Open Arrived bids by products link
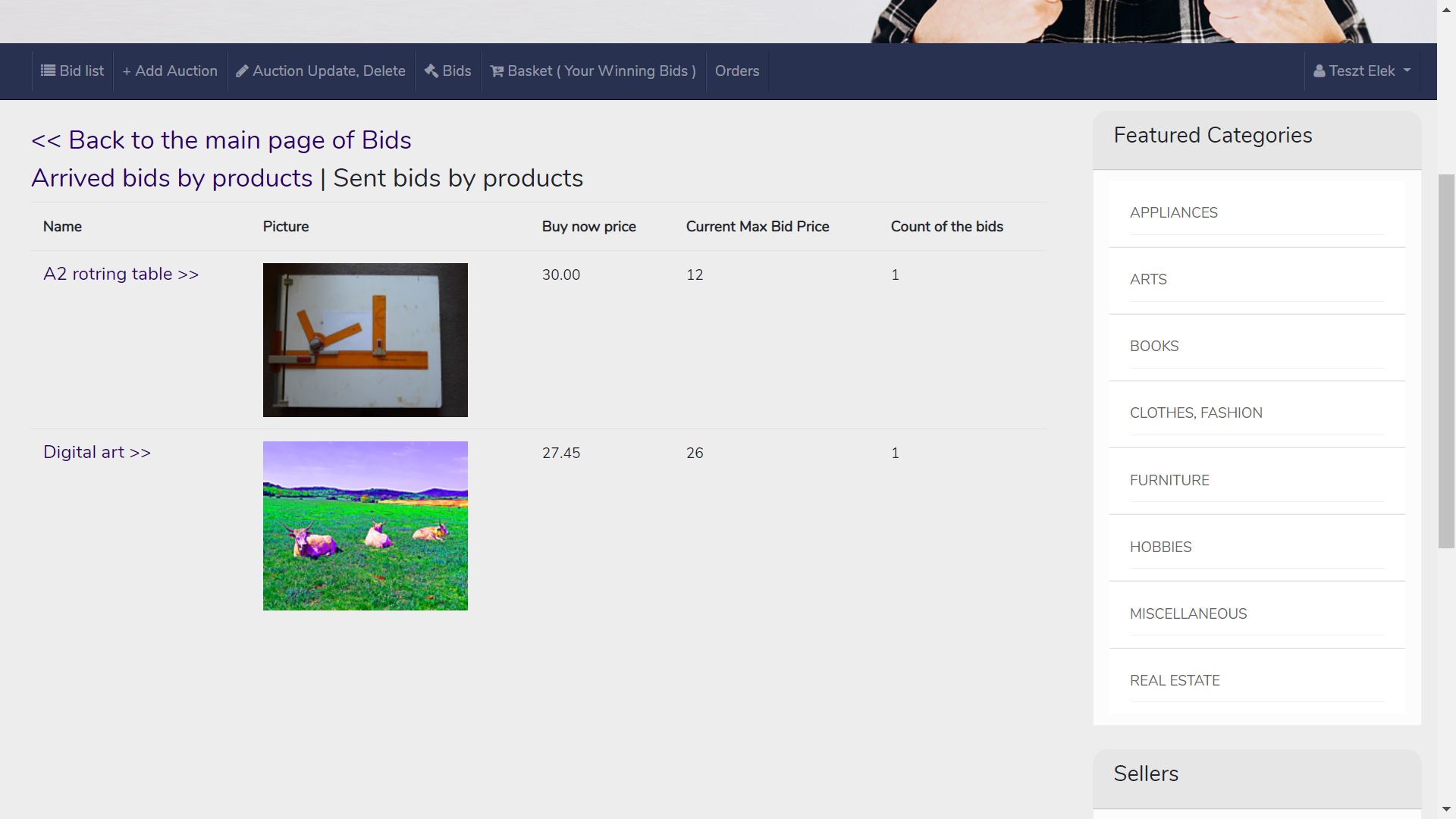Screen dimensions: 1456x819 [171, 178]
